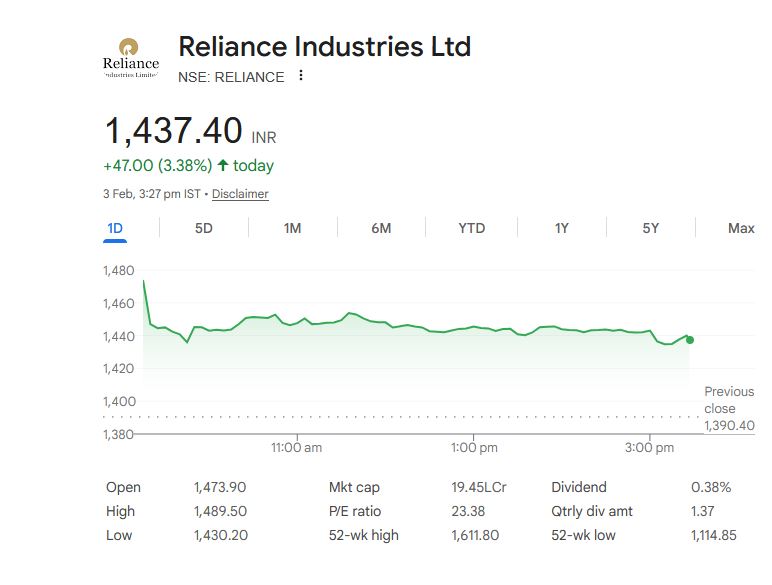Click the Dividend statistic label
The image size is (772, 585).
[x=579, y=487]
